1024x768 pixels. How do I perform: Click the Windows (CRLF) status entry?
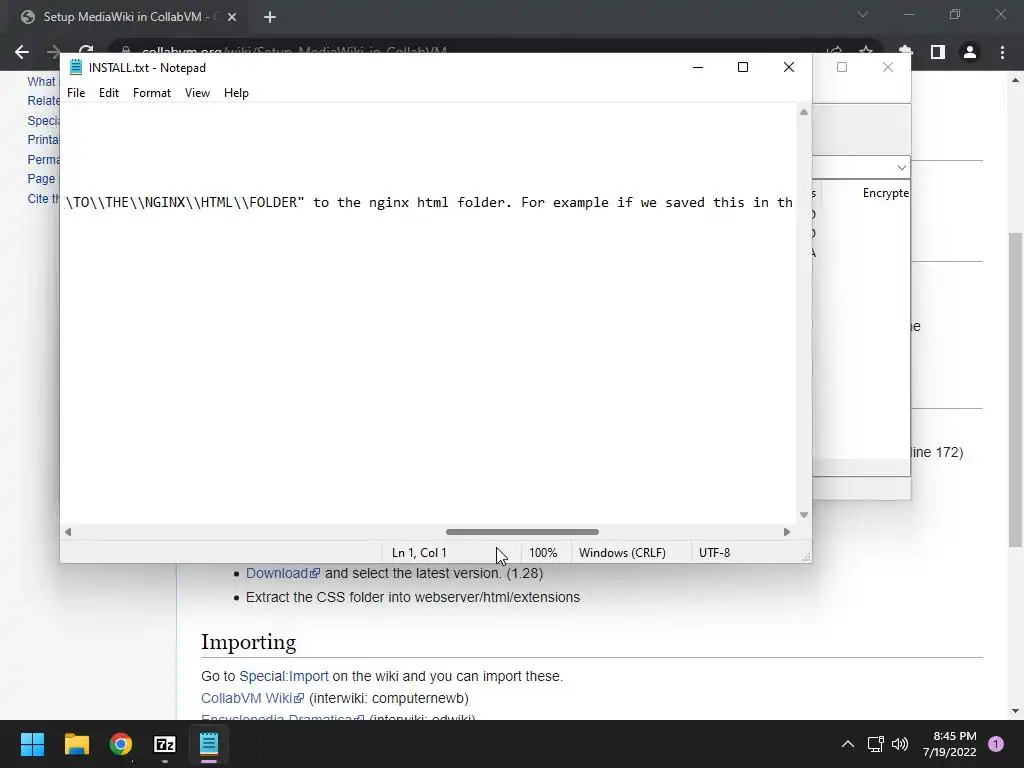(x=622, y=552)
